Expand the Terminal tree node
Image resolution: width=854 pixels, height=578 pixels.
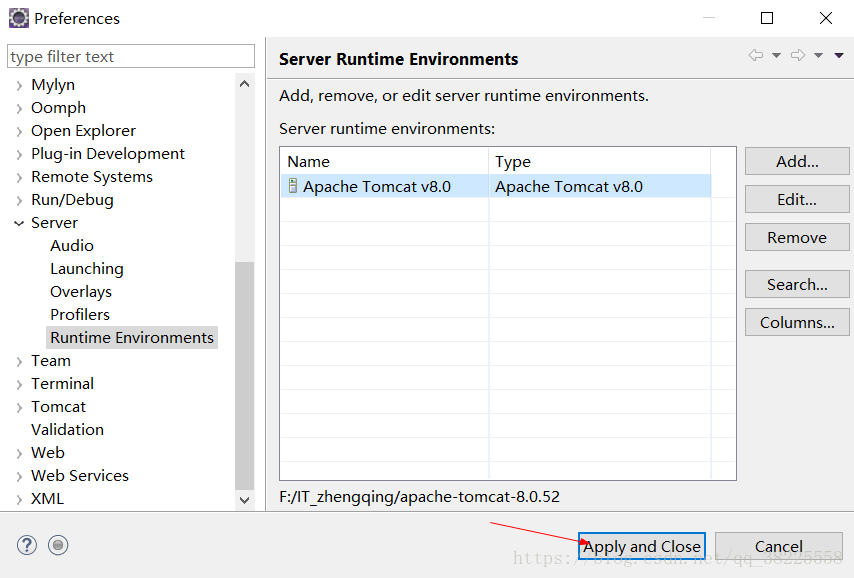(20, 385)
